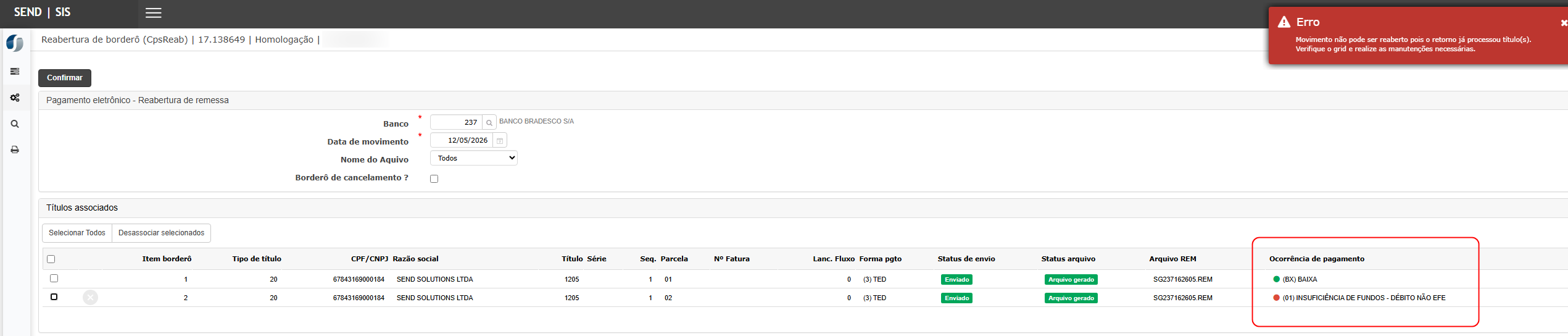Sort by Arquivo REM column header
This screenshot has height=336, width=1568.
click(1172, 259)
